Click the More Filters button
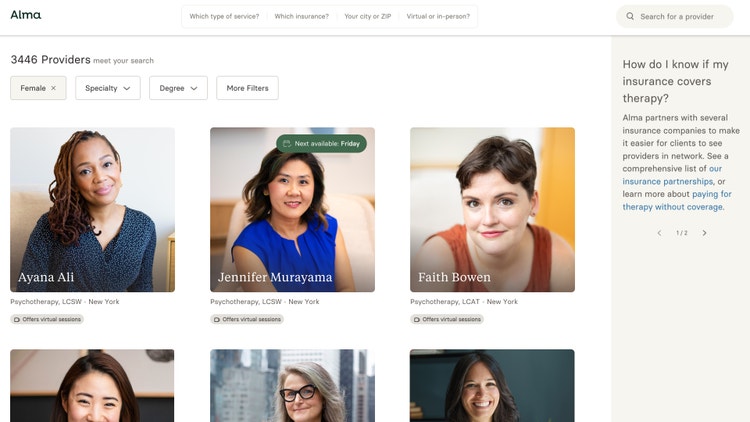The image size is (750, 422). pyautogui.click(x=247, y=88)
